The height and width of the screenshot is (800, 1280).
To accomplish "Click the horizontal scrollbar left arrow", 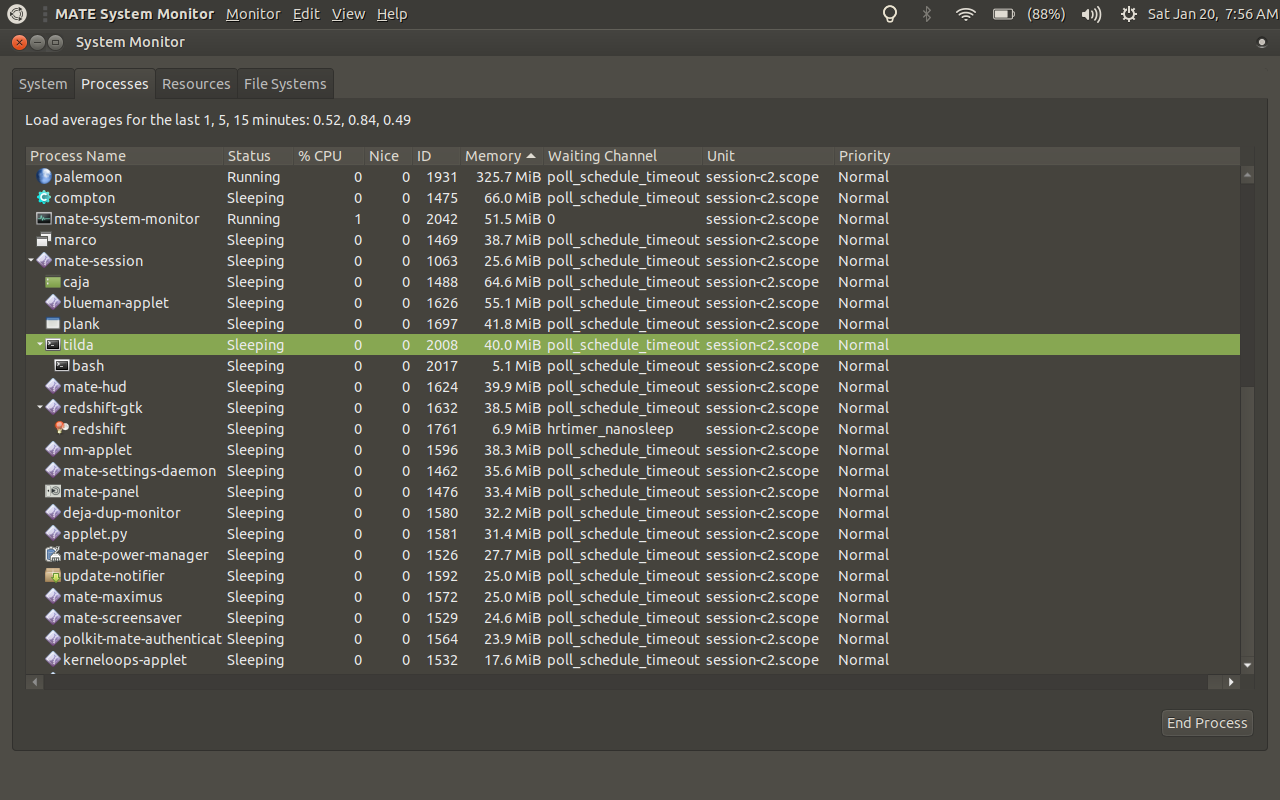I will click(34, 682).
